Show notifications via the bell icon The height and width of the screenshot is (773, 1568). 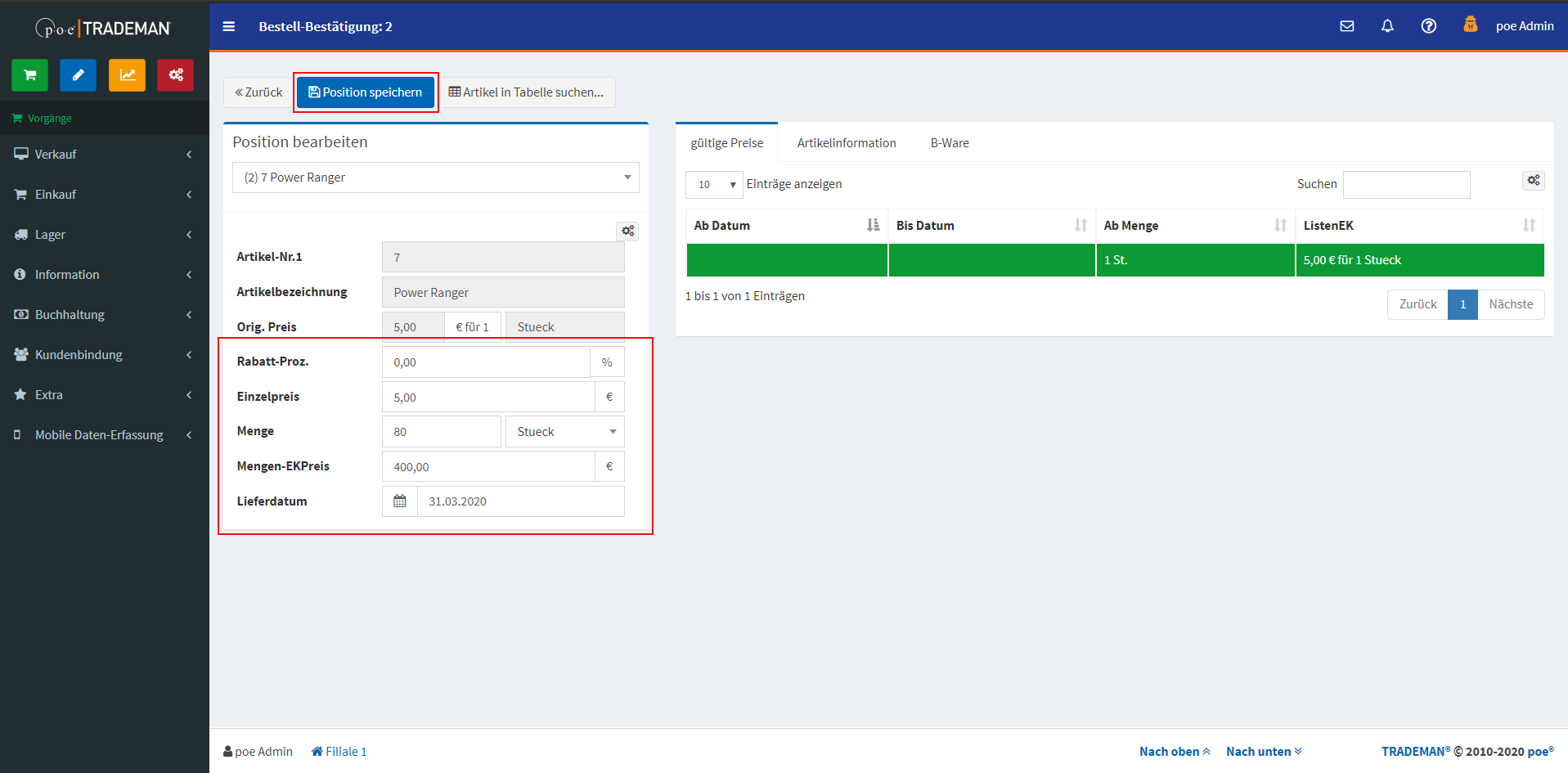1387,26
